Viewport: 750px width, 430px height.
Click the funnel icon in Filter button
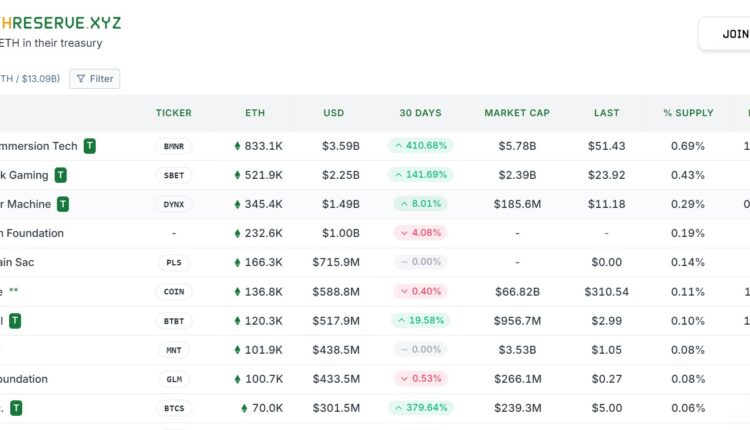click(81, 78)
